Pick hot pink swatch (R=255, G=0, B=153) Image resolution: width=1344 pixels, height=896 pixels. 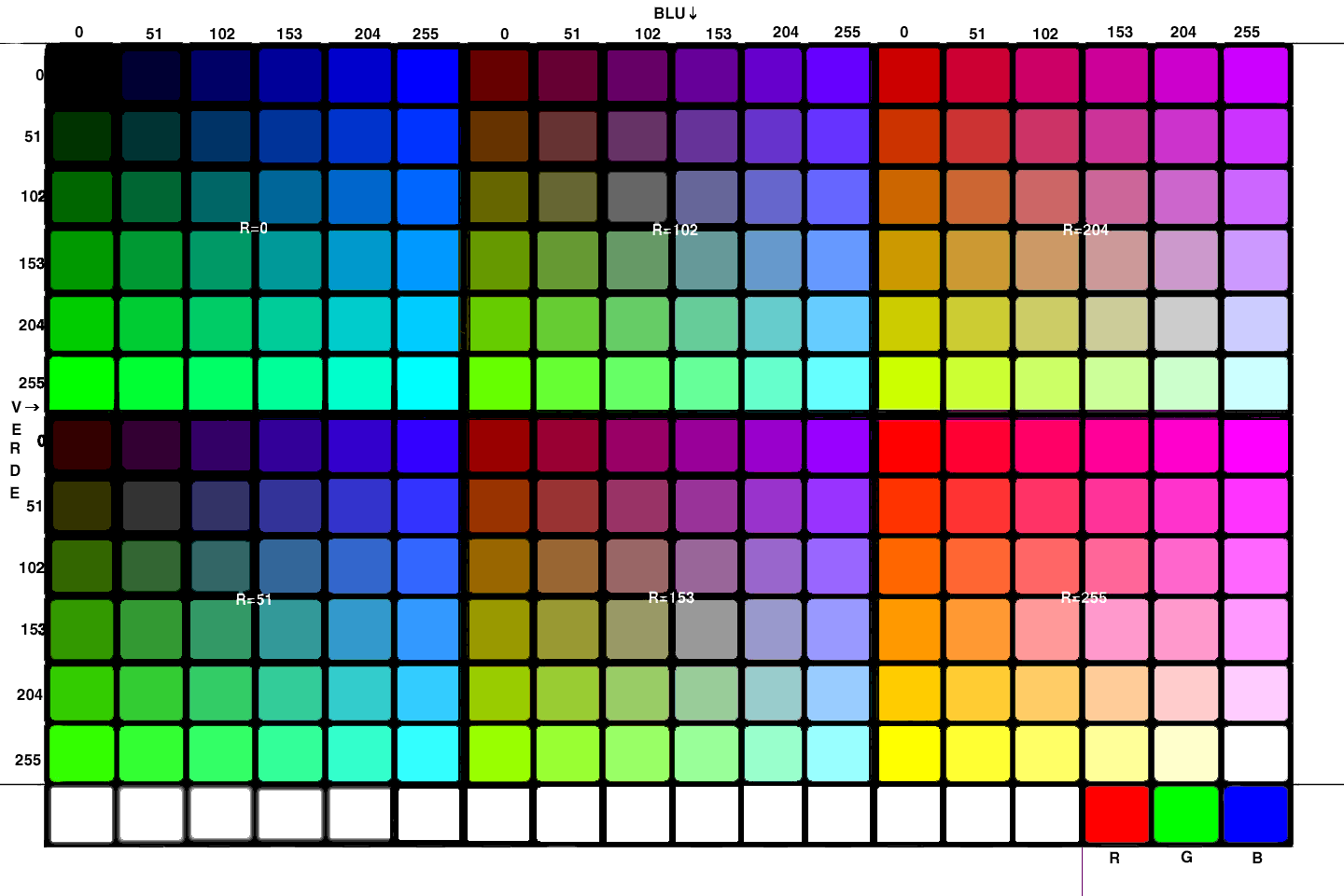1117,445
